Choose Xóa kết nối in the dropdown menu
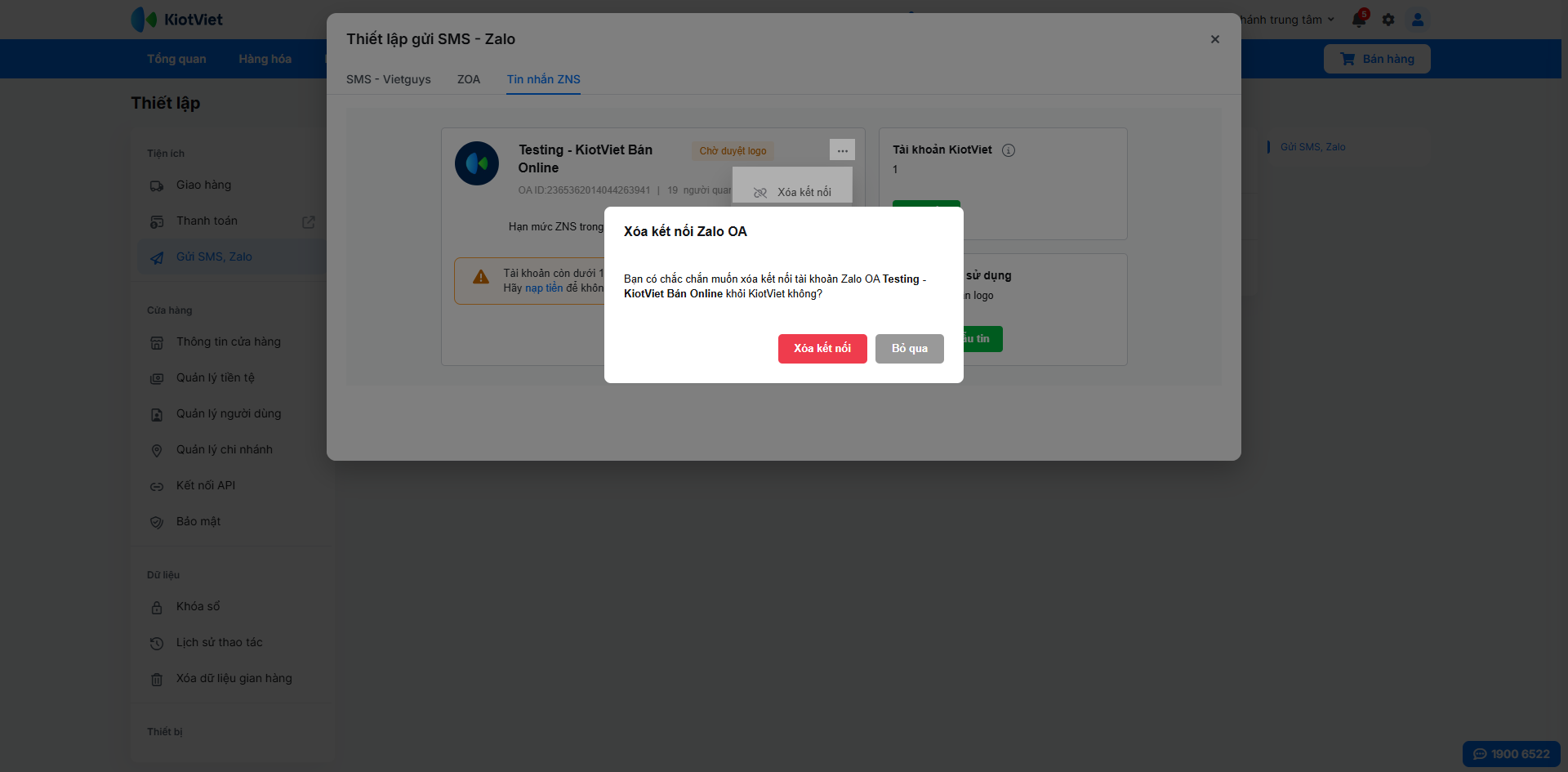This screenshot has height=772, width=1568. tap(792, 192)
